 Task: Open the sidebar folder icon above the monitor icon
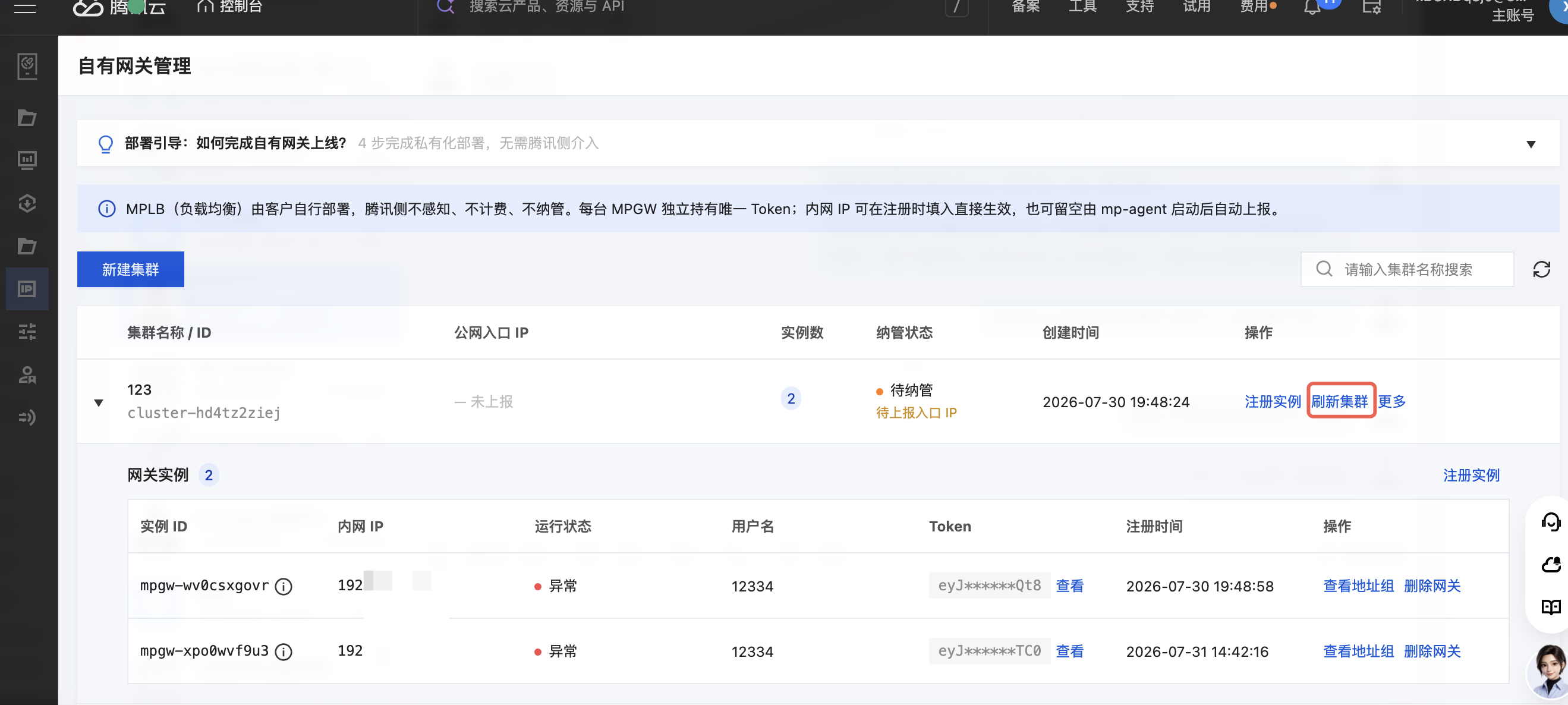tap(27, 117)
